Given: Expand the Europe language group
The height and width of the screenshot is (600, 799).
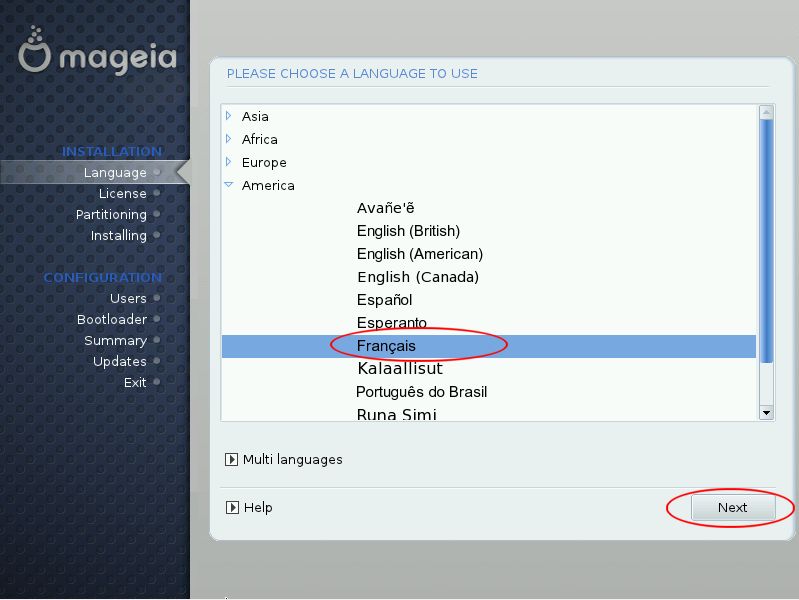Looking at the screenshot, I should pos(228,162).
